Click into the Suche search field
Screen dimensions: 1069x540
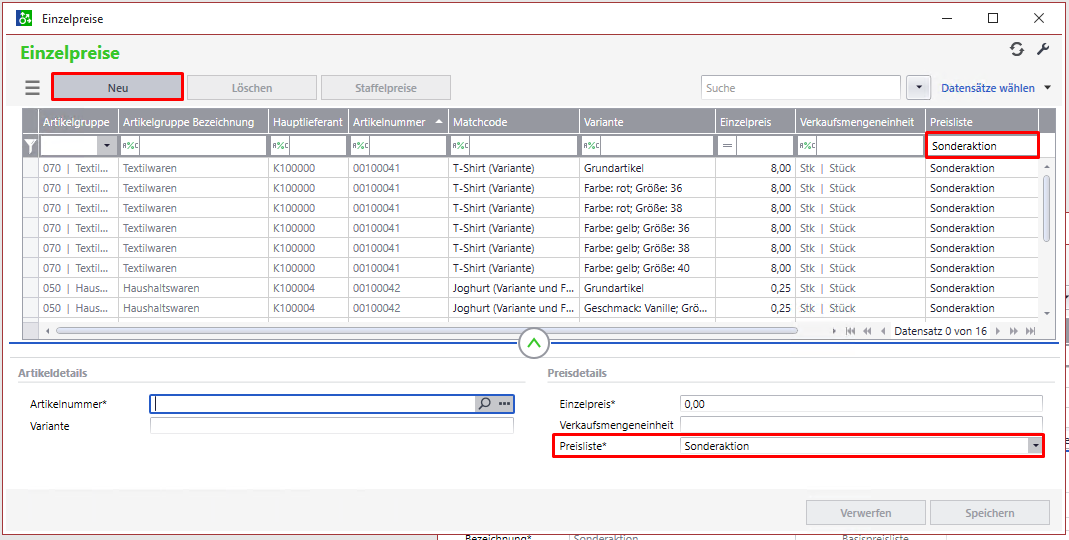coord(801,88)
